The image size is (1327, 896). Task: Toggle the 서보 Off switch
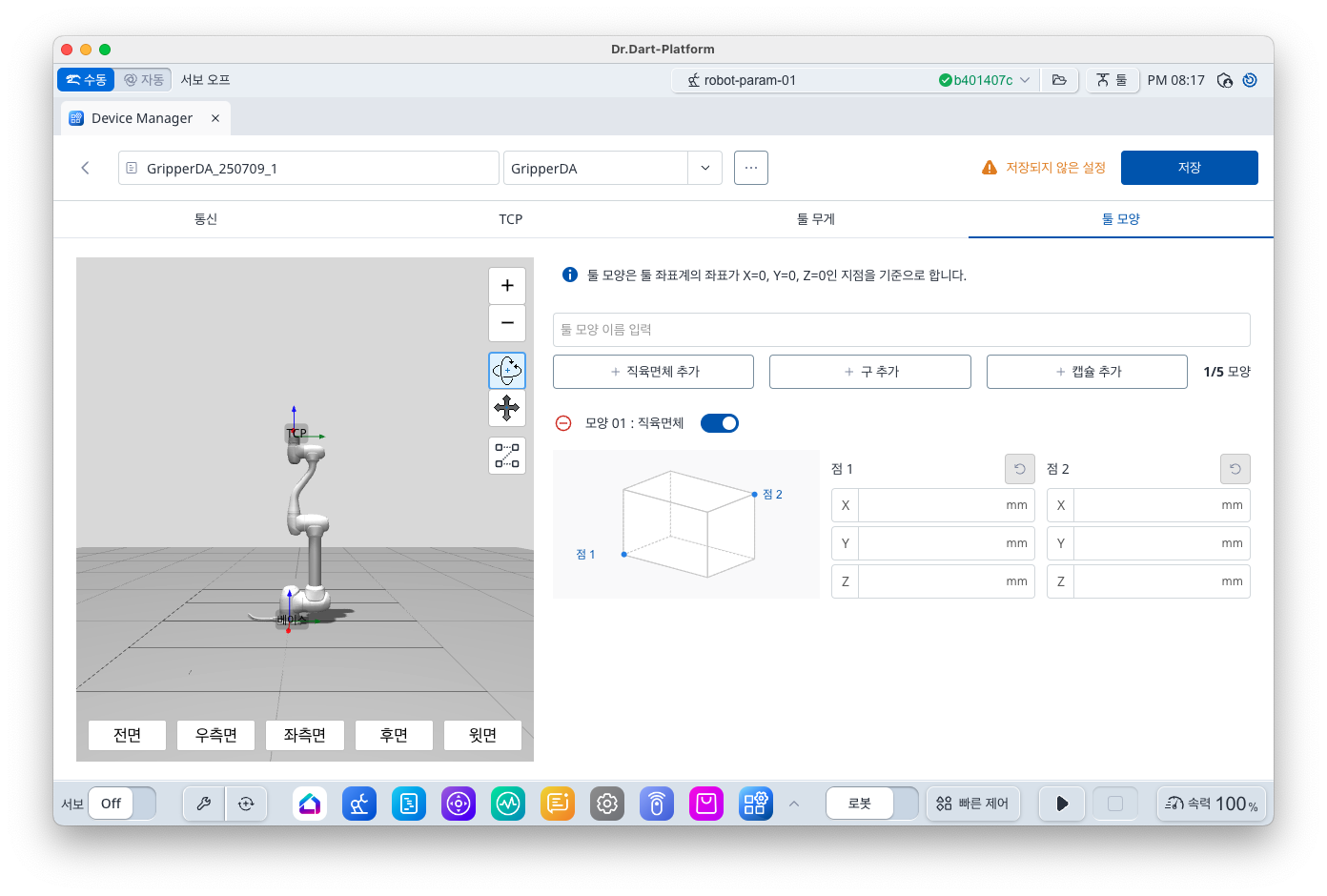coord(122,804)
